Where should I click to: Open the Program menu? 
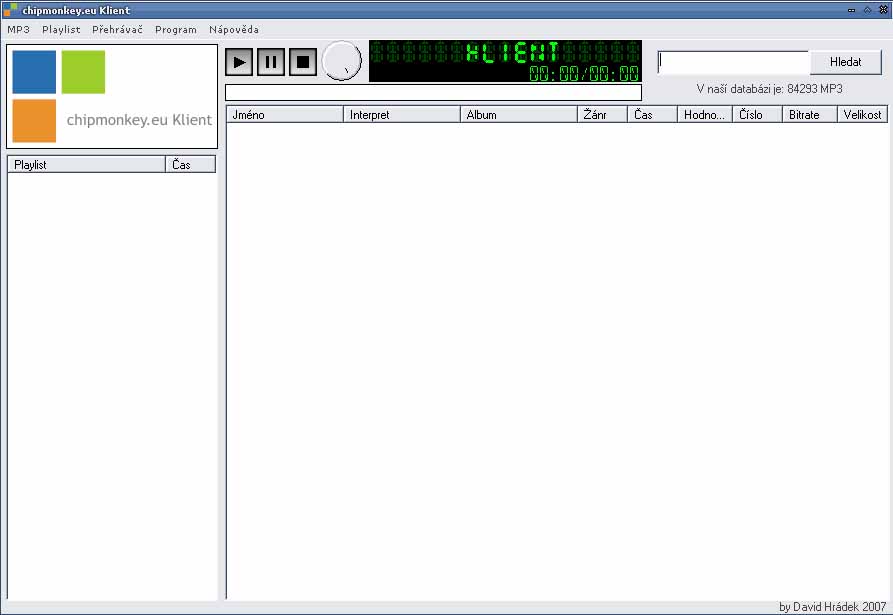tap(175, 30)
